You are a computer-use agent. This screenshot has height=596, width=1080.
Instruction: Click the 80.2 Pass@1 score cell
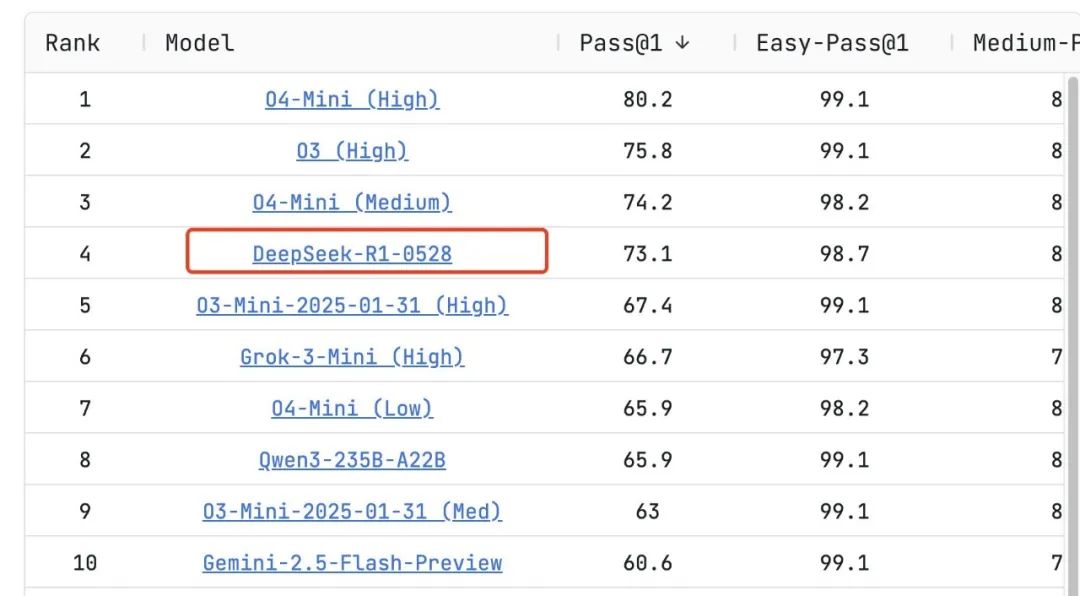click(647, 99)
